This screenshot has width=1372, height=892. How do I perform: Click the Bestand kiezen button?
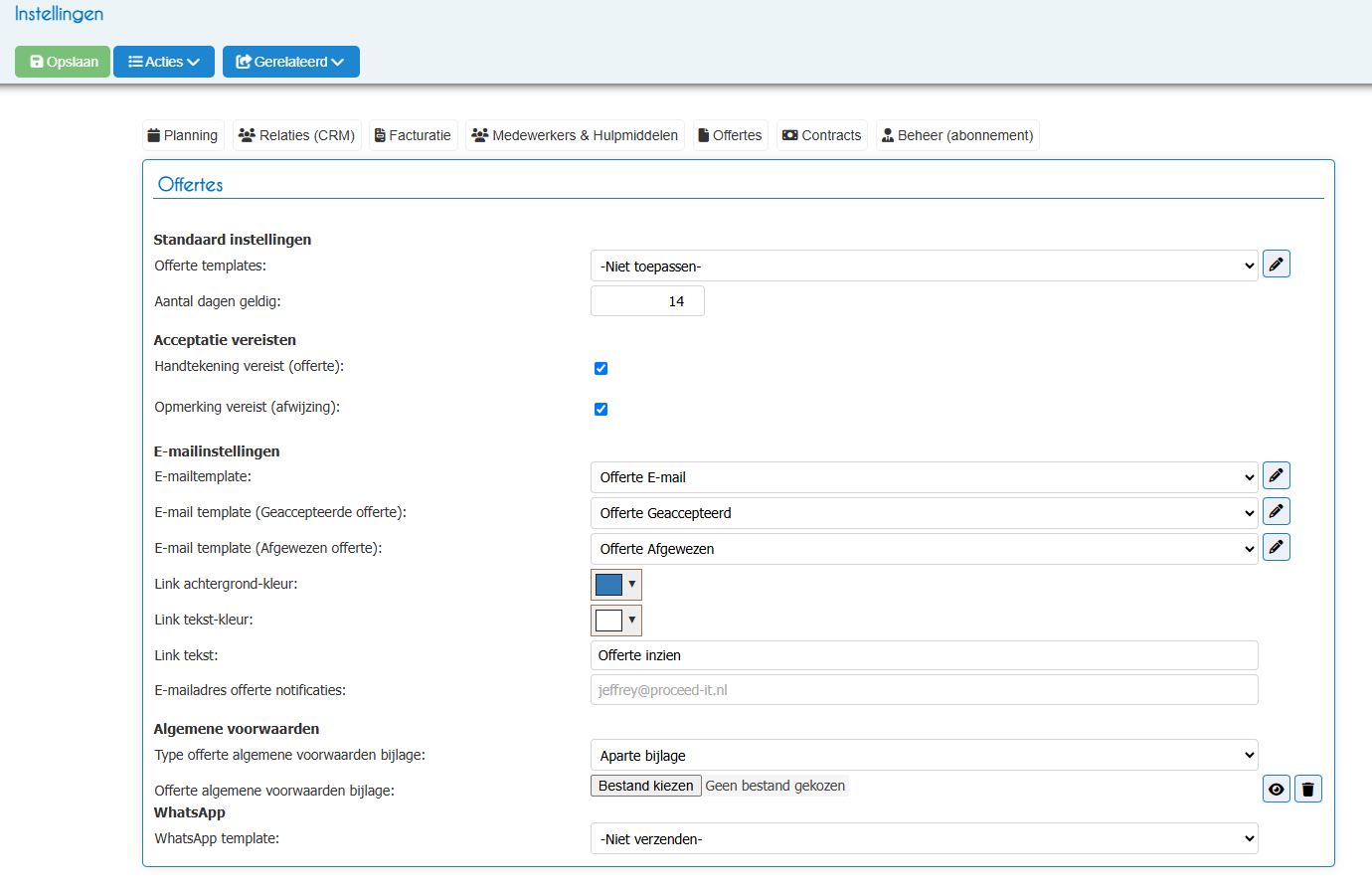[x=646, y=786]
